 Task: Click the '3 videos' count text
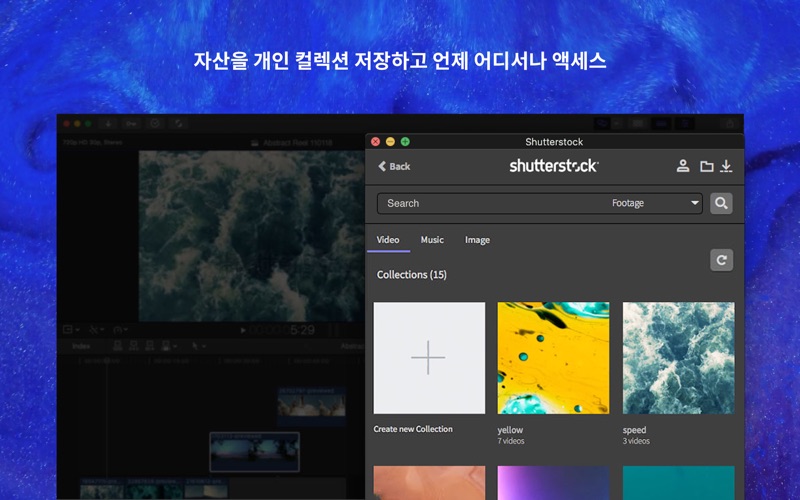(x=636, y=441)
